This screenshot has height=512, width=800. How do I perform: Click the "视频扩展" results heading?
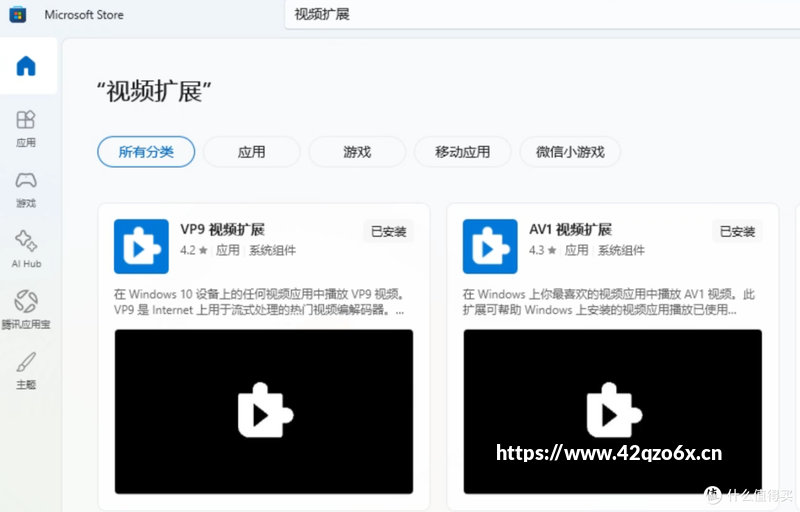[x=154, y=92]
